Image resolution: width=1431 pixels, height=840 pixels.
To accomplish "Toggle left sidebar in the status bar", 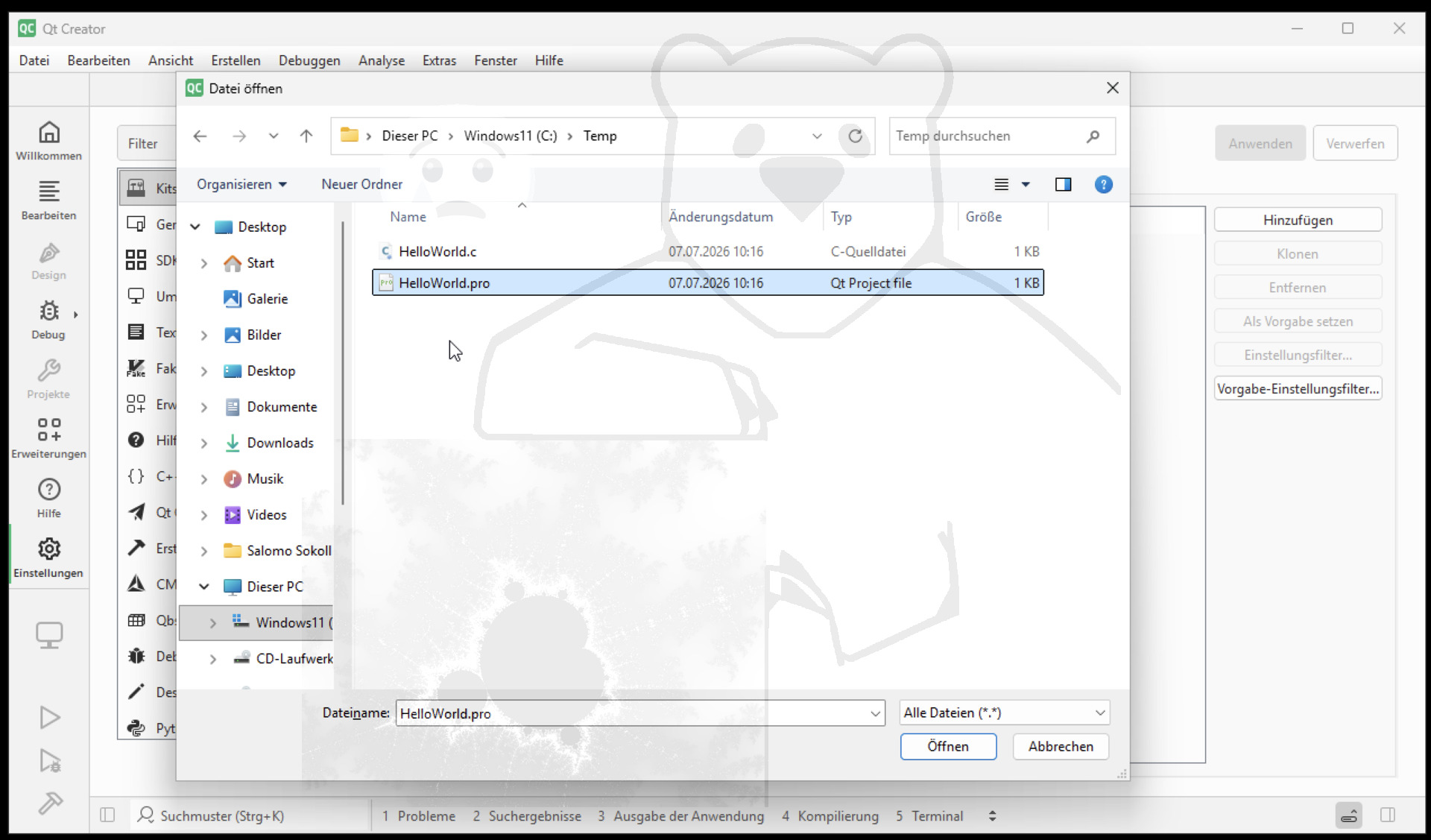I will pos(107,815).
